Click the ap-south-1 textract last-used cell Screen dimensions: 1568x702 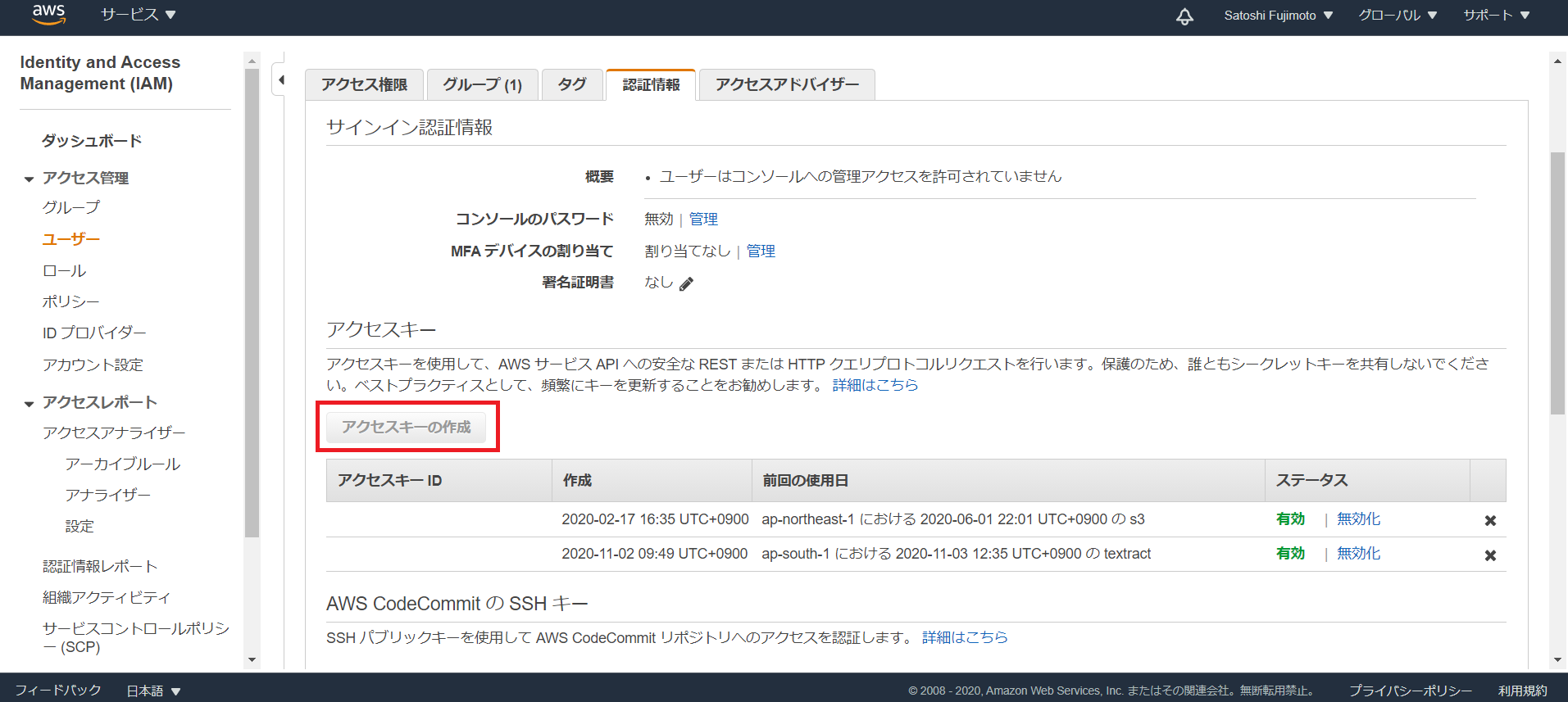956,554
